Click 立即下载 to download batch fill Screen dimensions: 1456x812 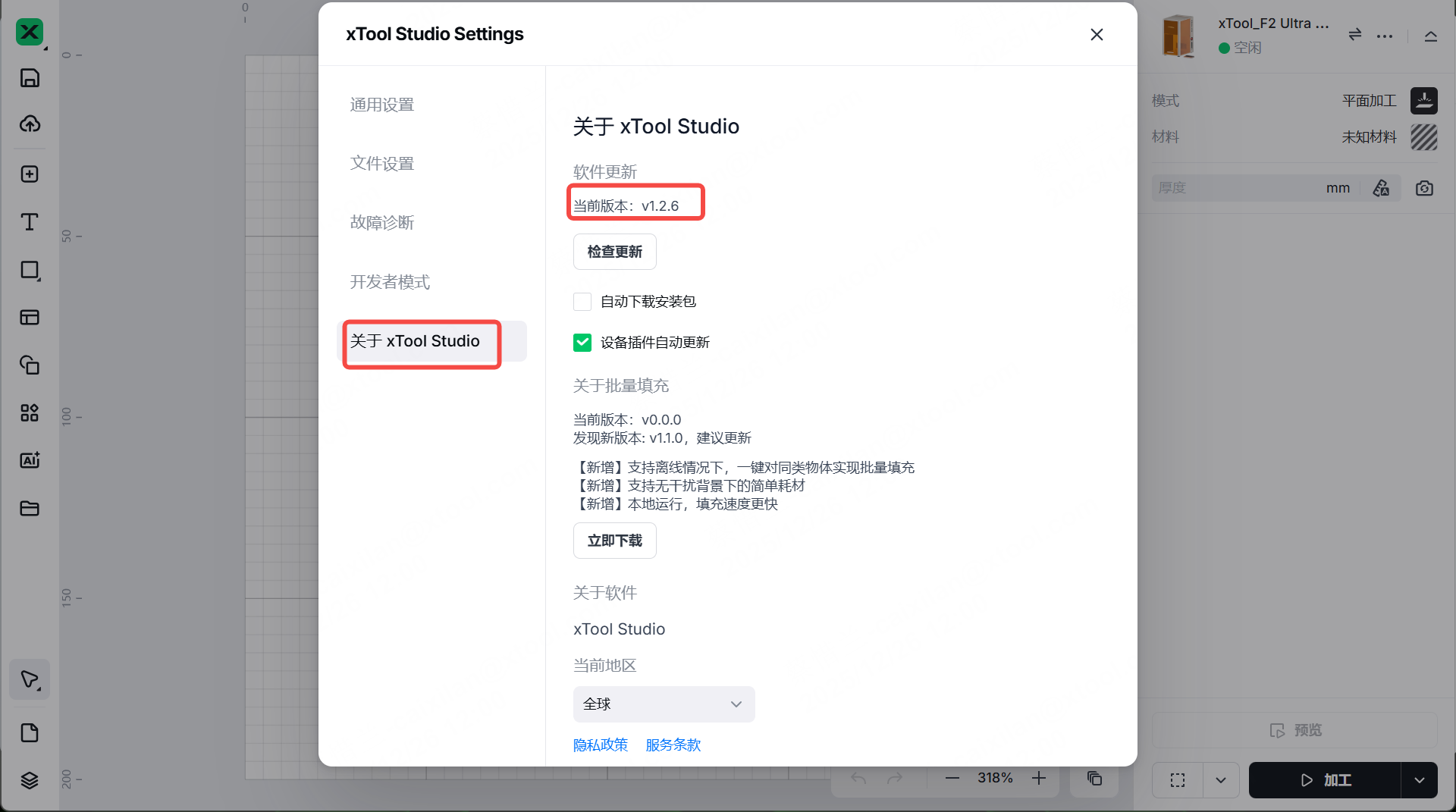pyautogui.click(x=614, y=541)
